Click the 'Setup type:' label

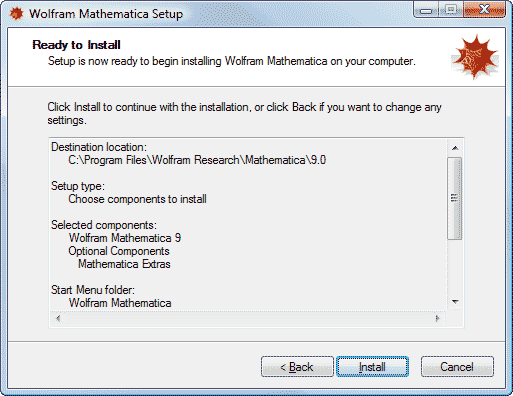pyautogui.click(x=78, y=186)
